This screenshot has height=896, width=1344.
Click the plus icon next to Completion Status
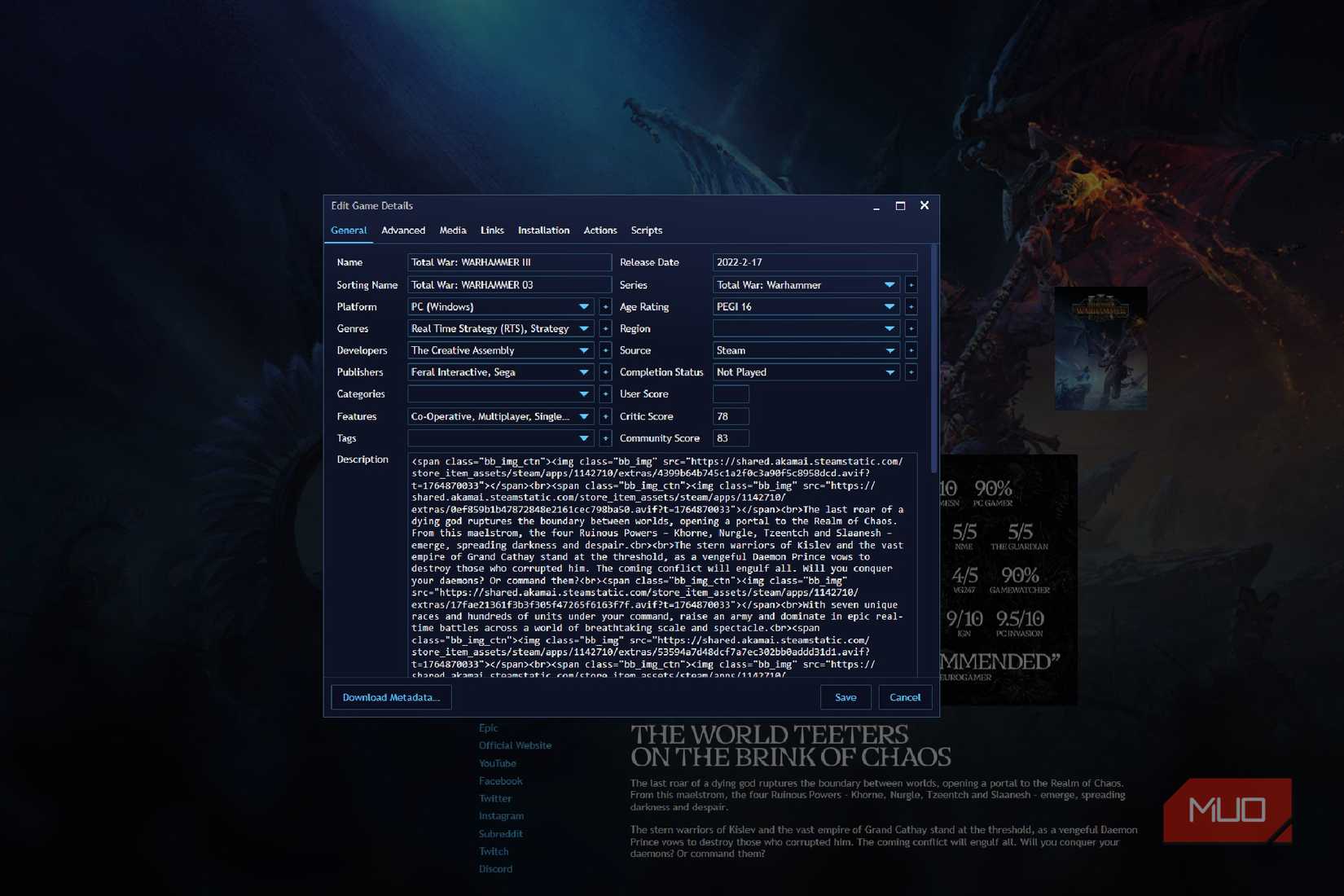coord(911,371)
